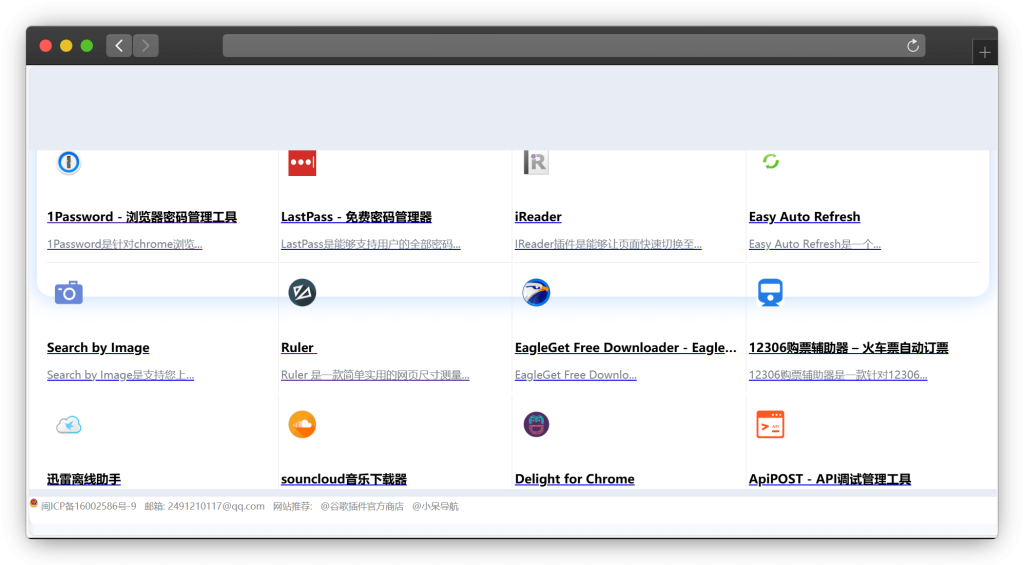Click the browser back arrow button
Image resolution: width=1024 pixels, height=565 pixels.
119,45
